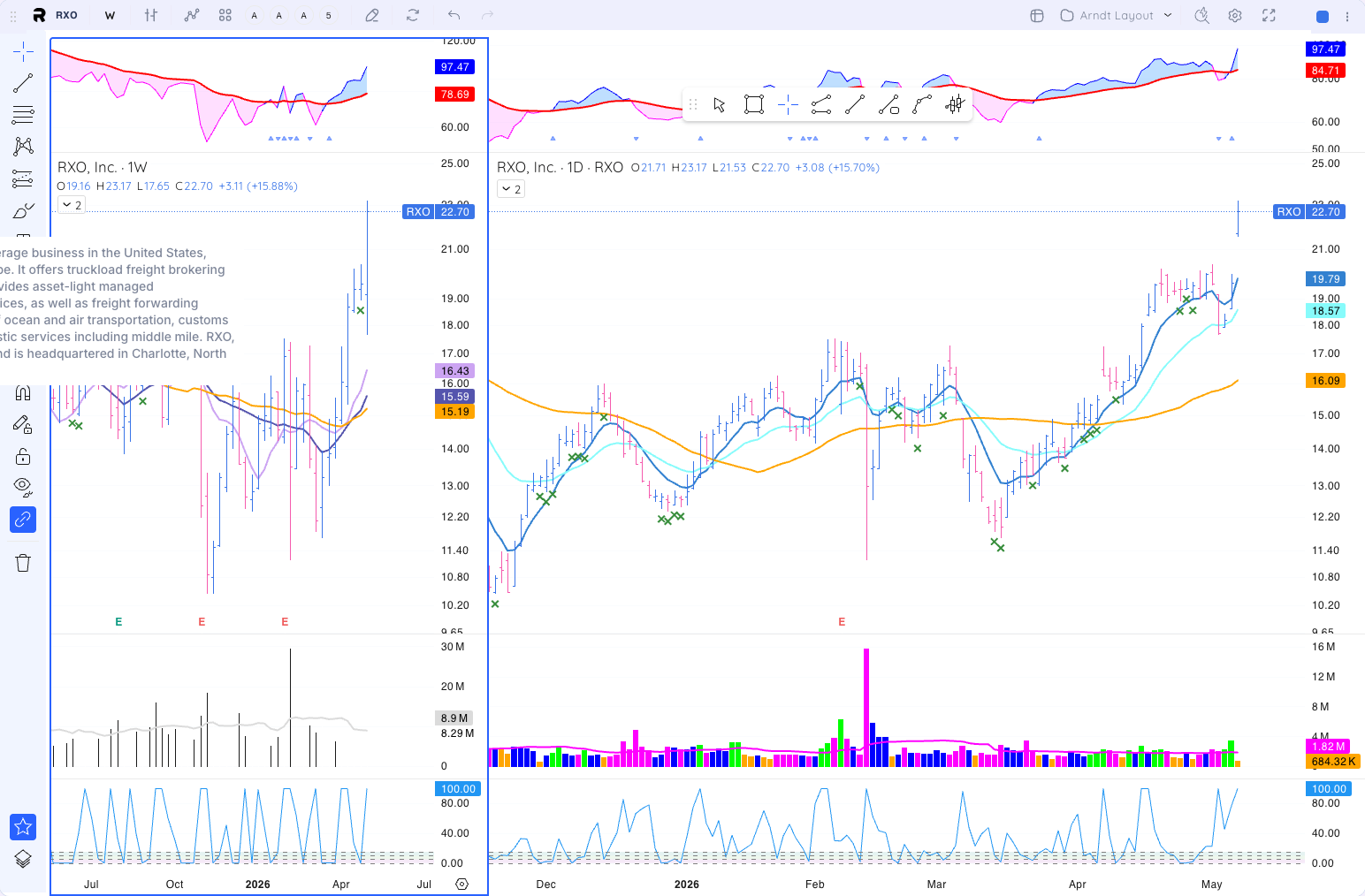Click the third A favorite button
The height and width of the screenshot is (896, 1365).
[x=304, y=15]
